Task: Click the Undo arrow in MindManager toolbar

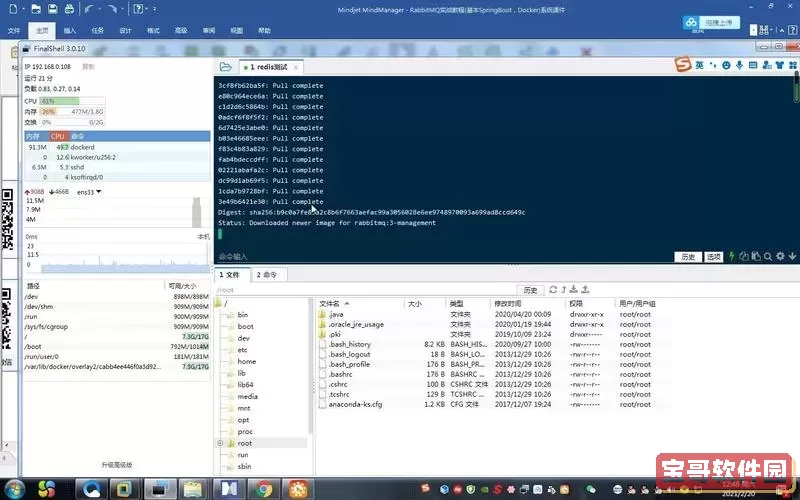Action: [x=89, y=9]
